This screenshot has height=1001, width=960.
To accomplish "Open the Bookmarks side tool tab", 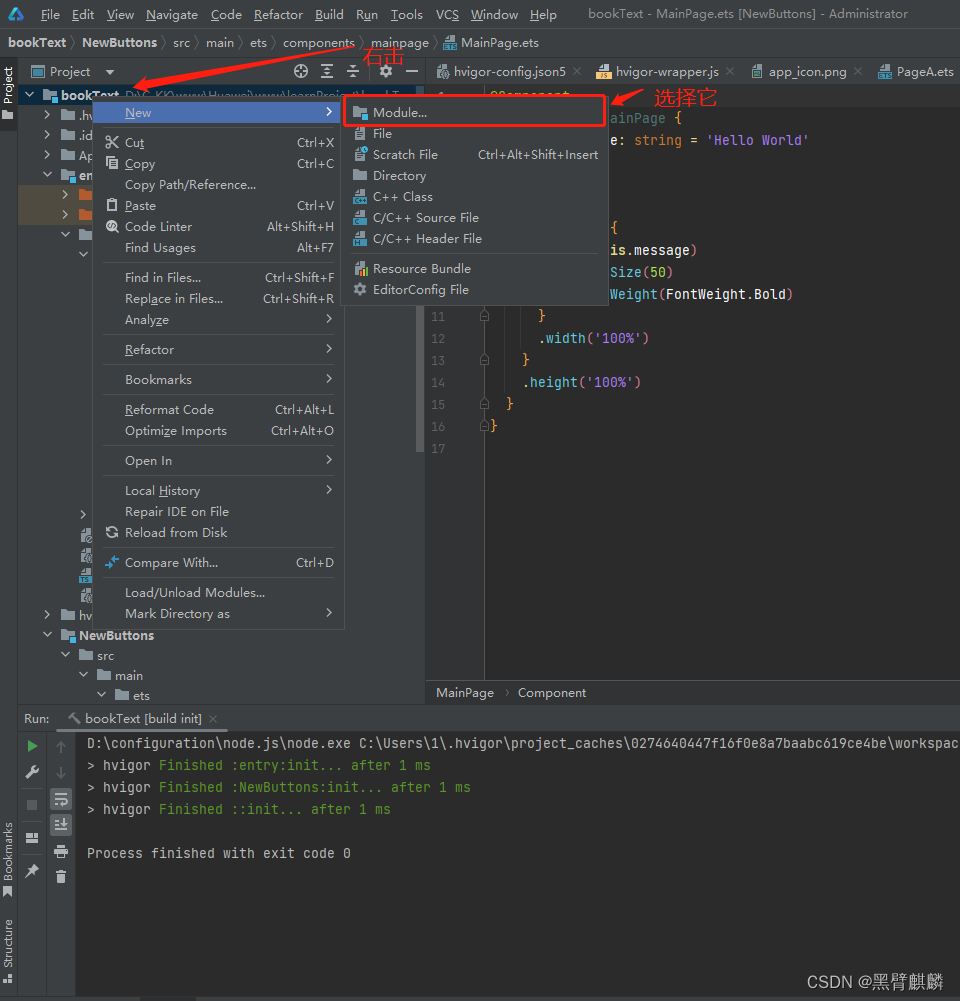I will coord(8,859).
